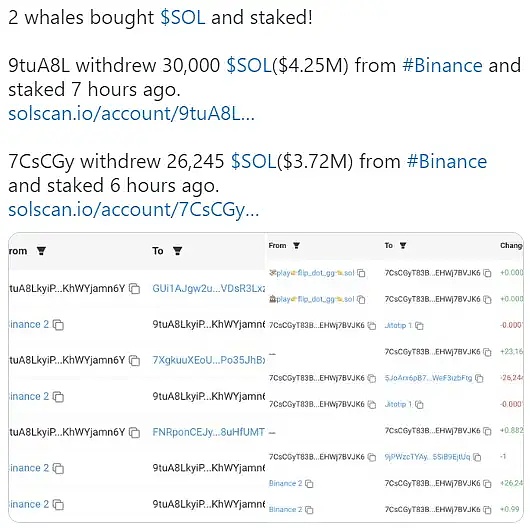Open To column filter in right table
The image size is (530, 528).
pyautogui.click(x=403, y=245)
